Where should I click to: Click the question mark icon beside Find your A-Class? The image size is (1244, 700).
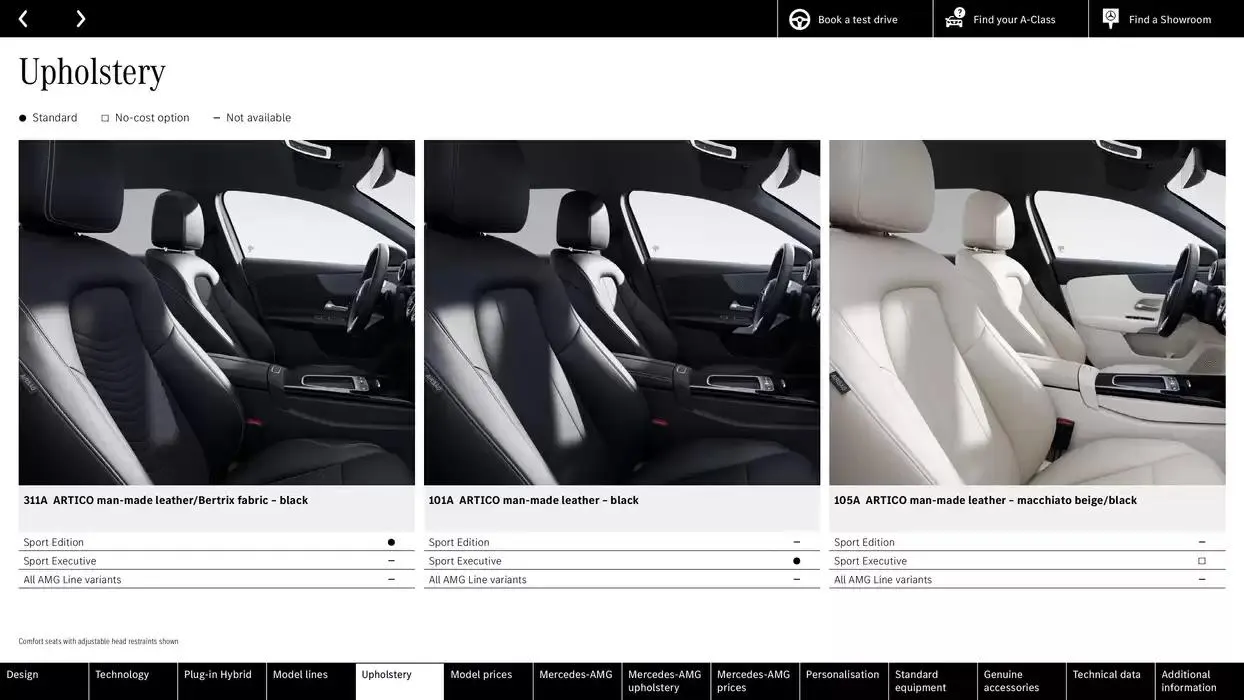click(x=958, y=14)
